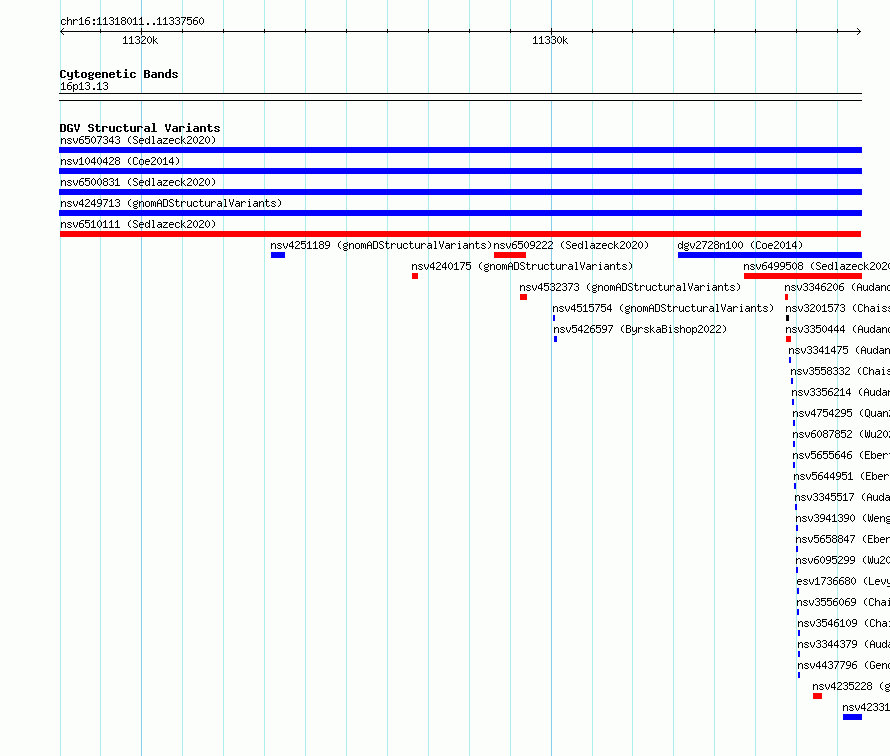
Task: Select the nsv4240175 (gnomADStructuralVariants) label
Action: pyautogui.click(x=522, y=266)
